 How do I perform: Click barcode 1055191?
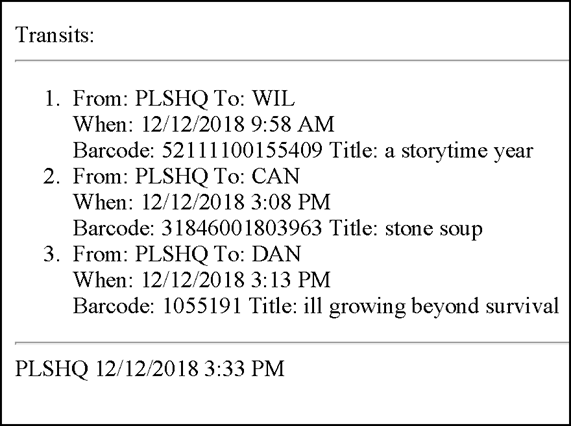coord(201,305)
